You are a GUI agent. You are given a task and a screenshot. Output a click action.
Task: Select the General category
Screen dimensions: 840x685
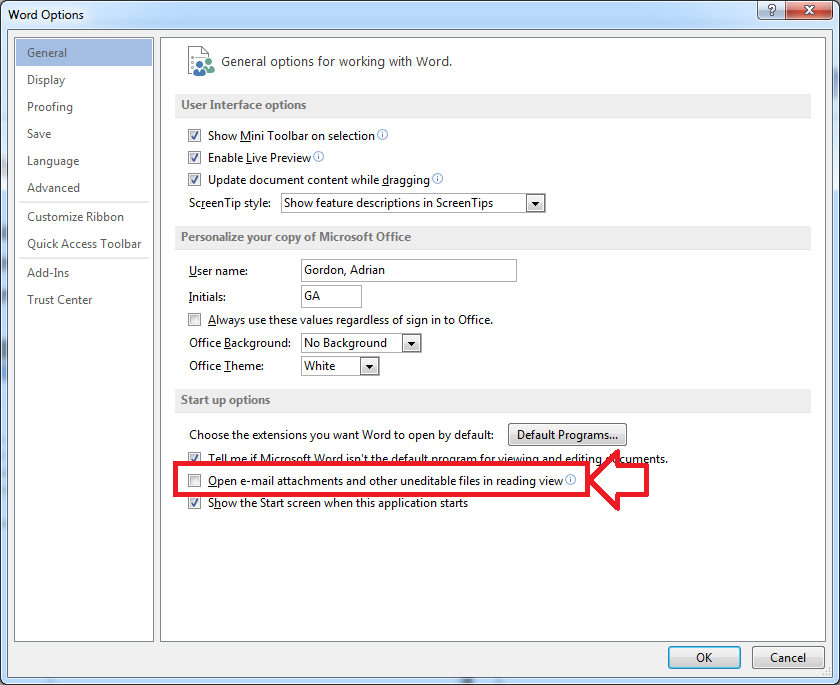coord(84,52)
